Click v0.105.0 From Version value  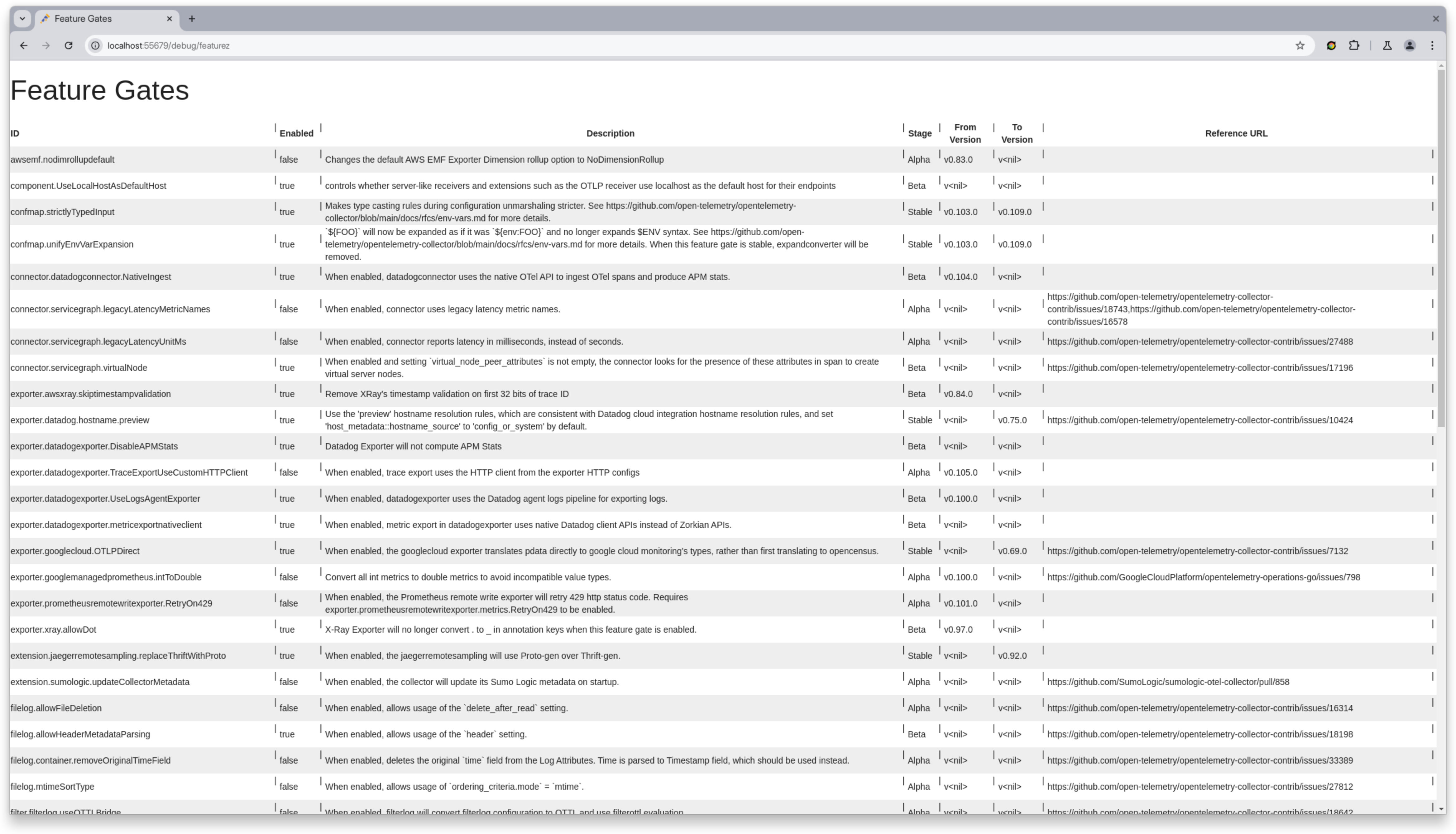click(960, 473)
